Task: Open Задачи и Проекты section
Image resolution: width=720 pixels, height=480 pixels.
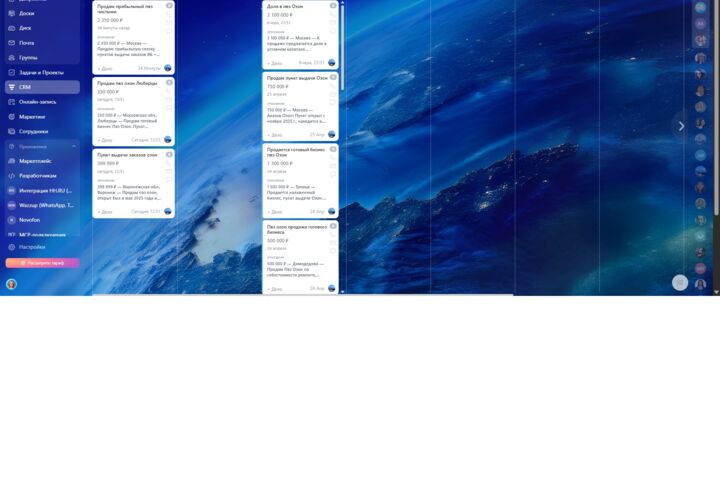Action: pyautogui.click(x=42, y=73)
